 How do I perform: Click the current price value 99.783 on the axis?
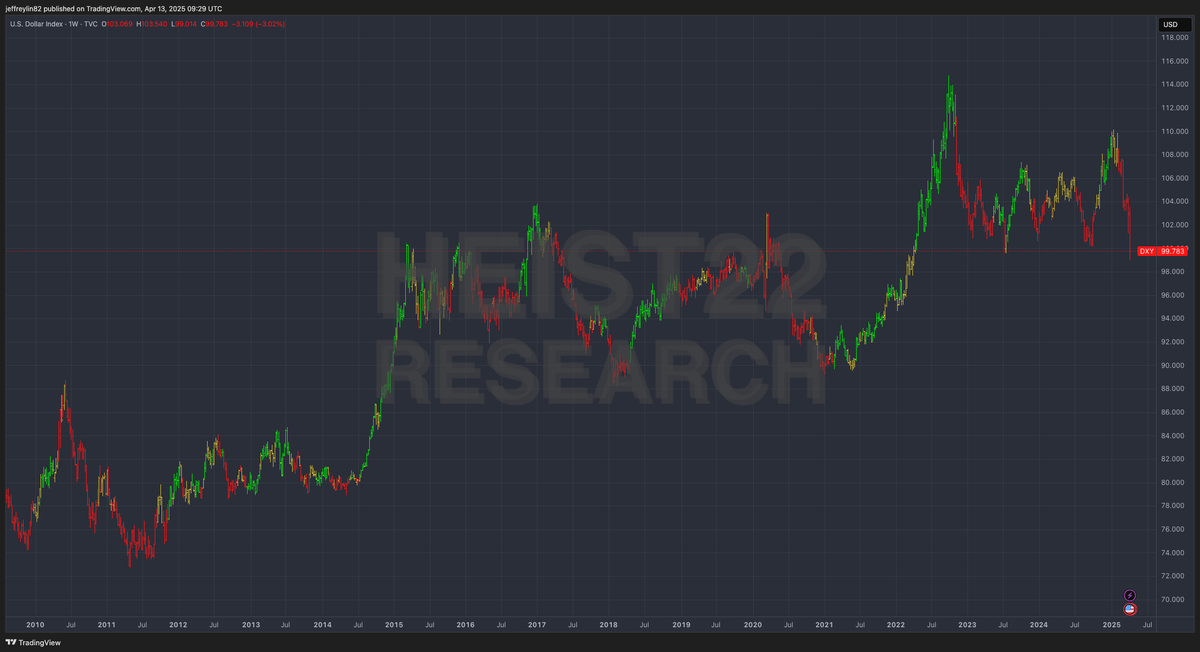pos(1171,251)
